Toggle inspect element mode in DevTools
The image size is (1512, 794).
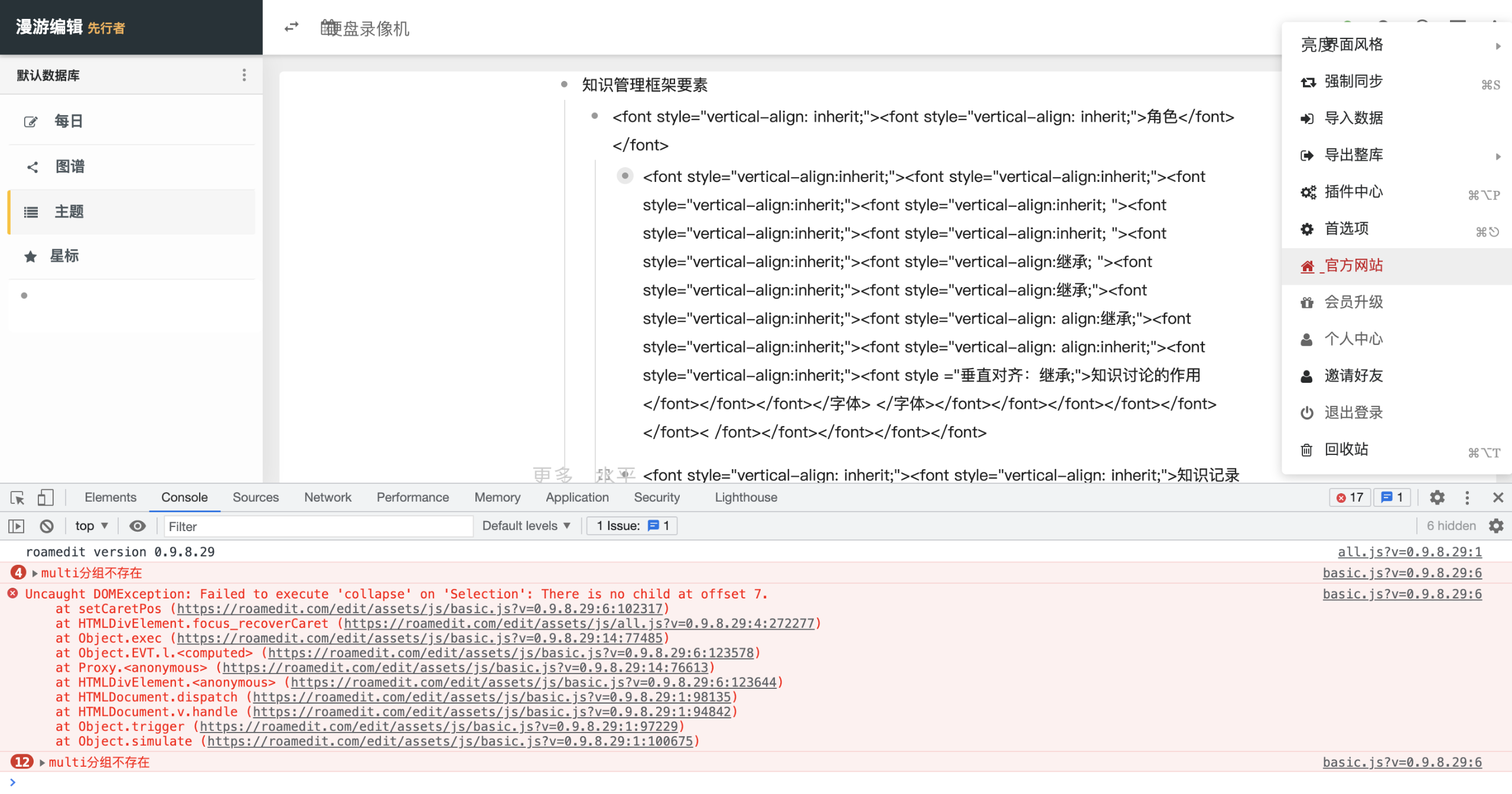17,497
